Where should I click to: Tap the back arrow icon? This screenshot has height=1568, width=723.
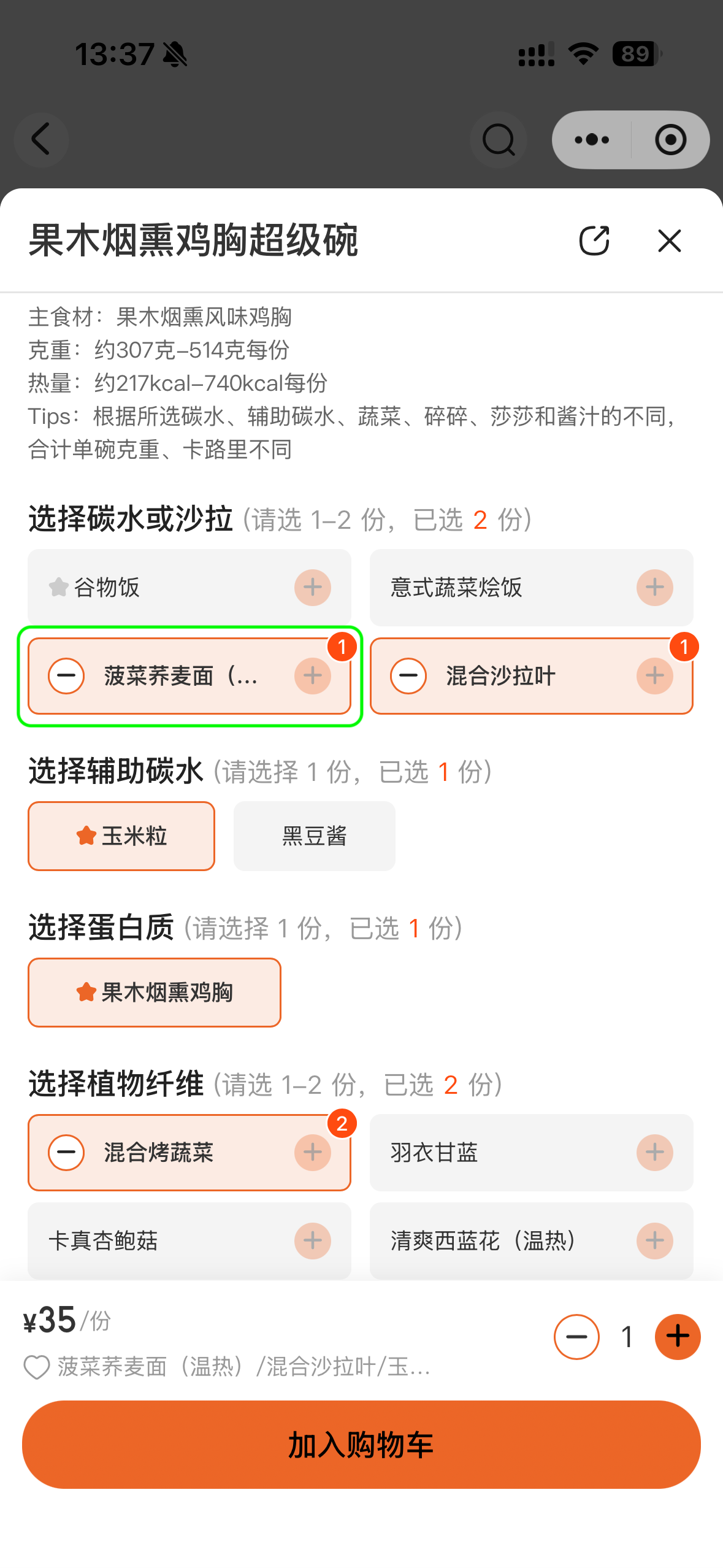(41, 139)
